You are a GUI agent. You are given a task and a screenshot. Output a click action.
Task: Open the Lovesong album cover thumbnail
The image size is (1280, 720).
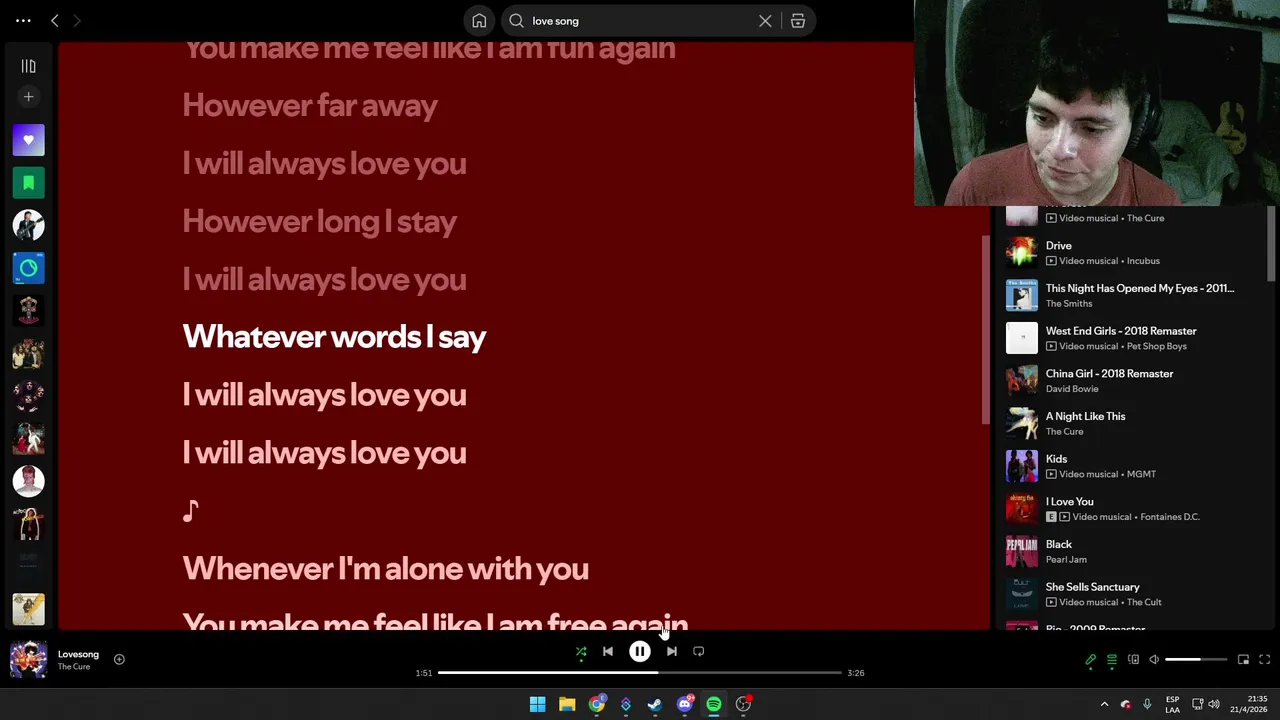click(x=28, y=660)
